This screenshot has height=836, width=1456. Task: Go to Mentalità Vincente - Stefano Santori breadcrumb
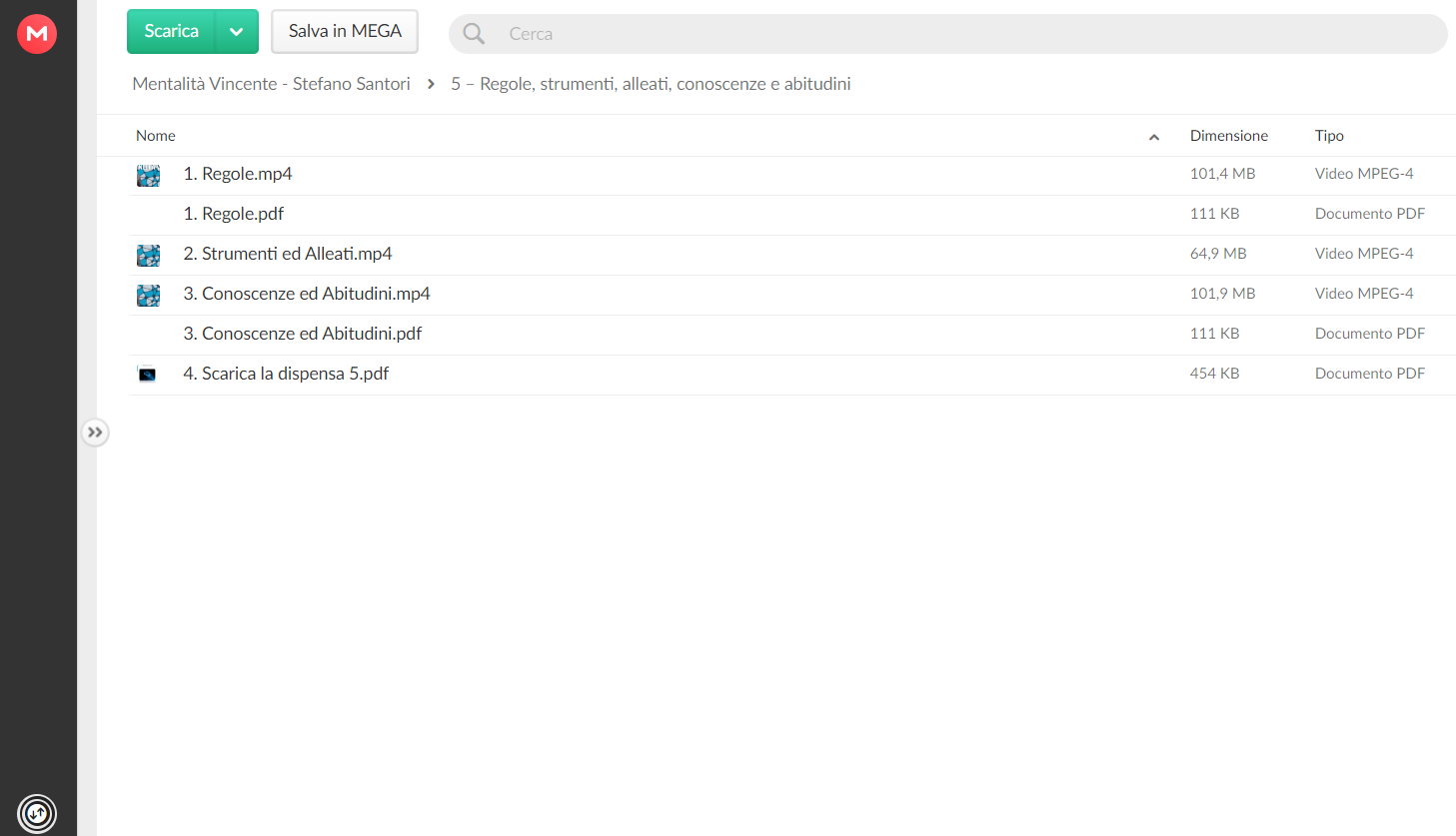point(271,84)
